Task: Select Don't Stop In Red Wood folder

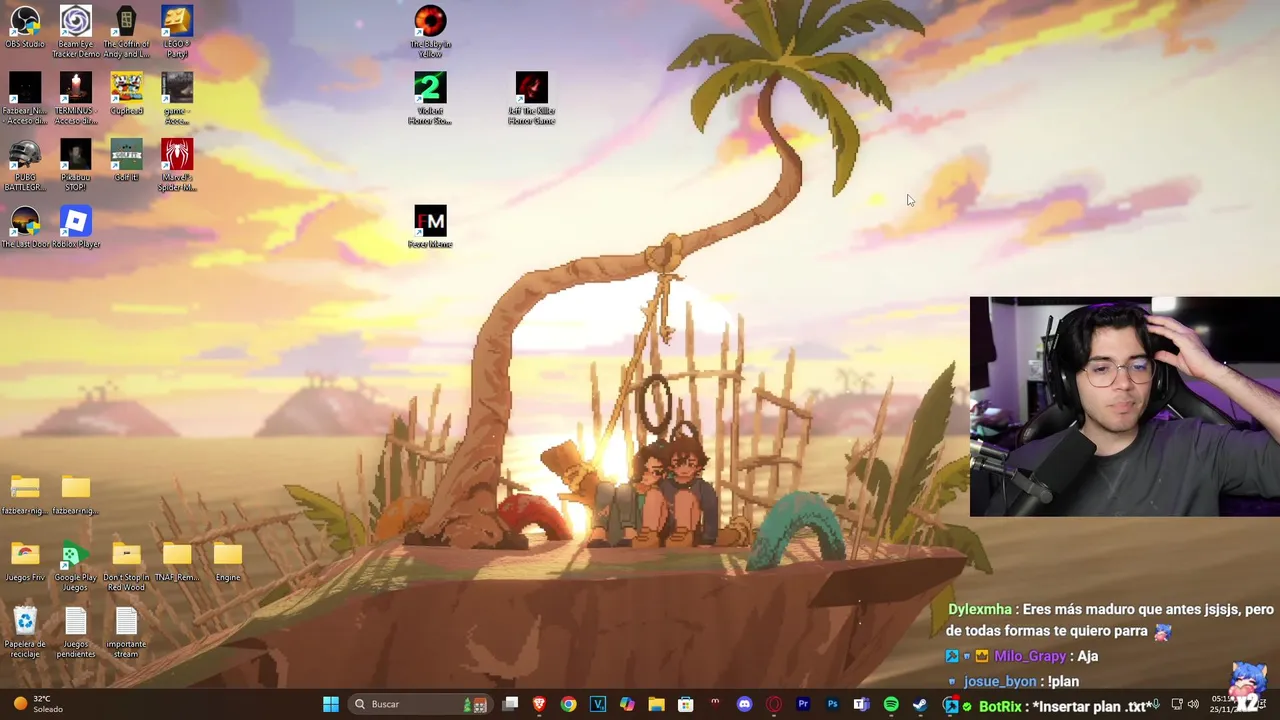Action: tap(126, 566)
